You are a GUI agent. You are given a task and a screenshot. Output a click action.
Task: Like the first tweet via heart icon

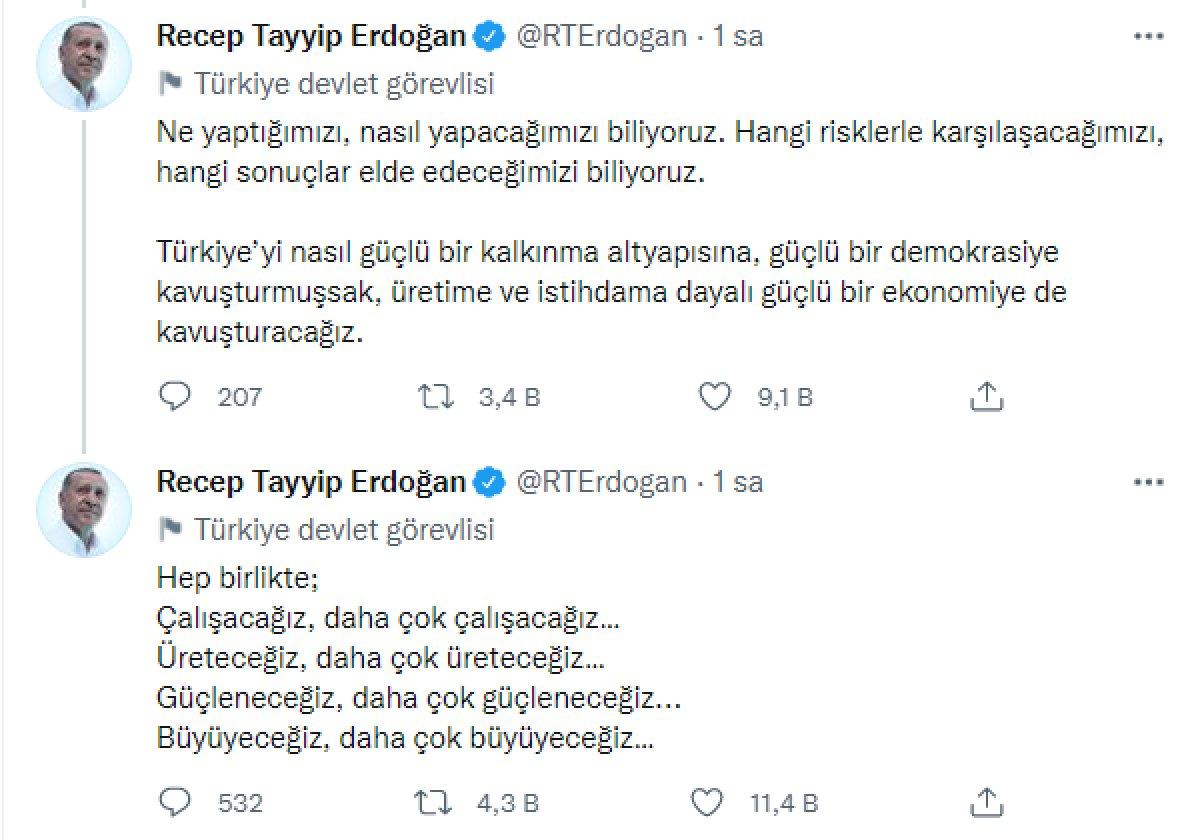point(714,396)
